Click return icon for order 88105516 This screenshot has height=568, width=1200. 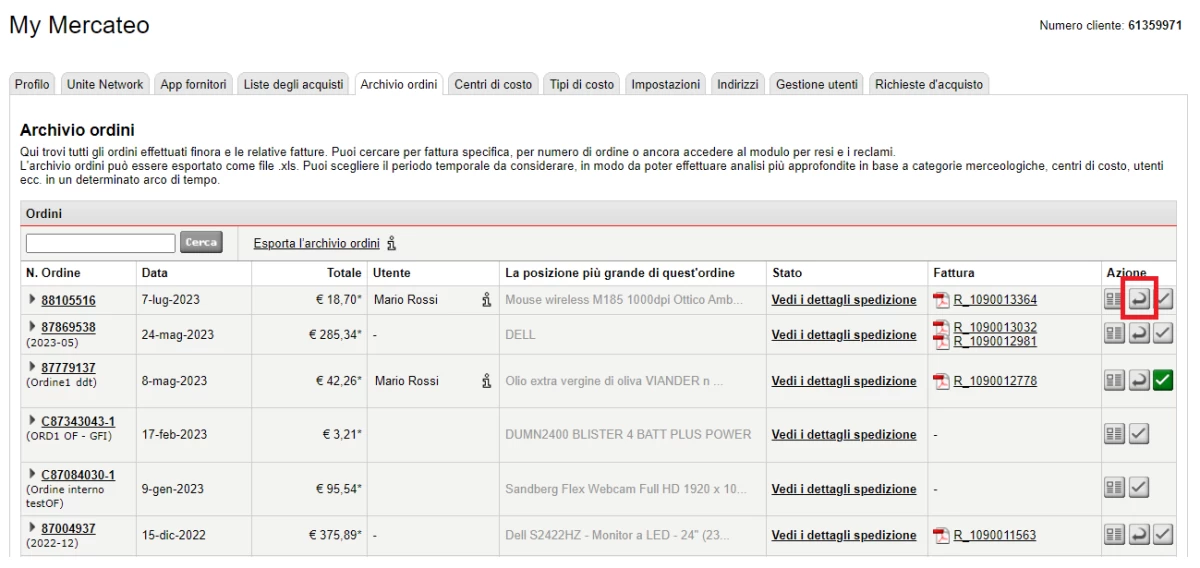(x=1139, y=299)
